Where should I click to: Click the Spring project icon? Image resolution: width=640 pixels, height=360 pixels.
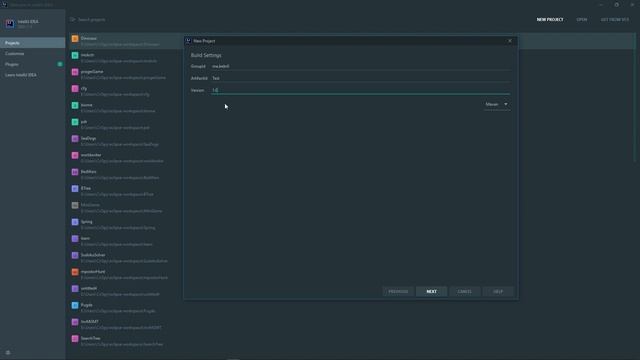coord(75,222)
